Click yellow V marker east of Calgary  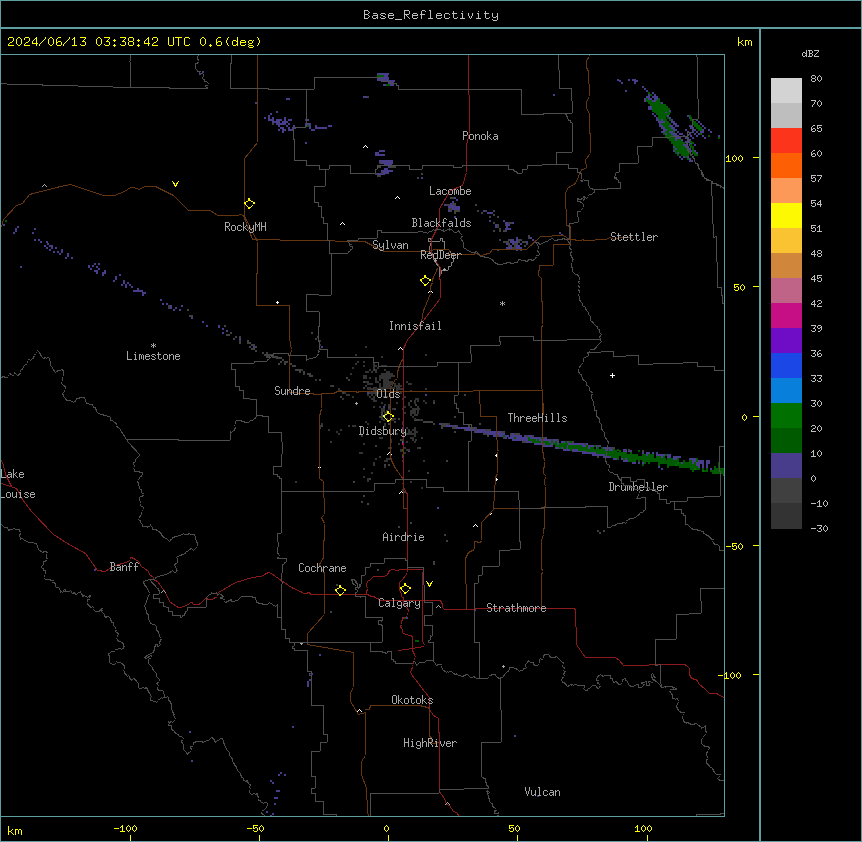point(429,584)
